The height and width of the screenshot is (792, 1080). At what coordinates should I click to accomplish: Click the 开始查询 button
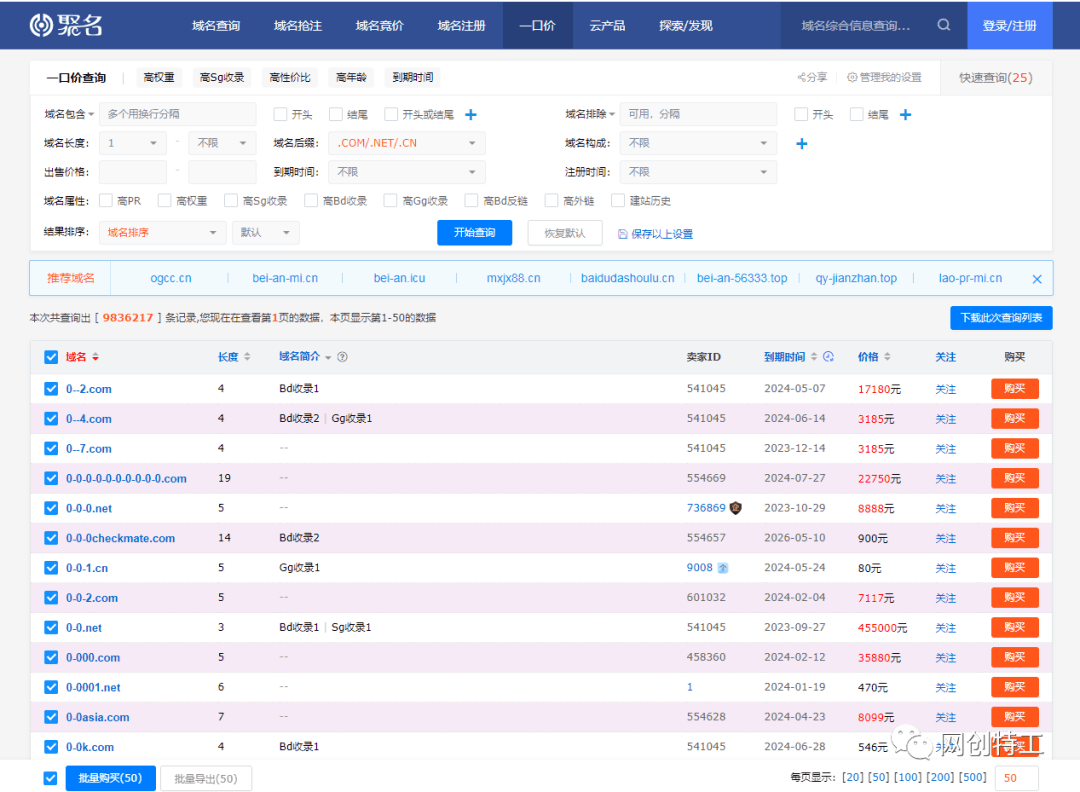pos(474,232)
